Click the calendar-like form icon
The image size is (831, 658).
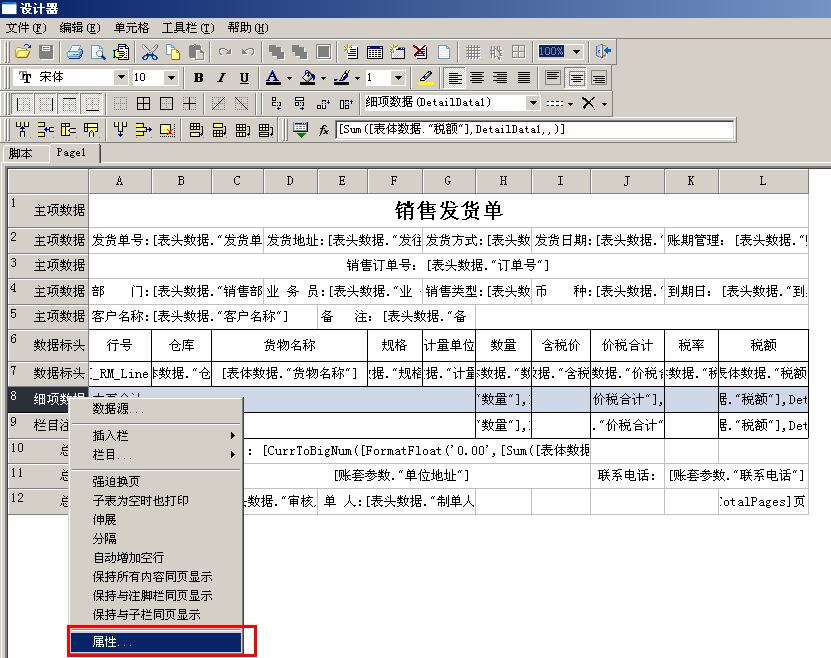[374, 52]
